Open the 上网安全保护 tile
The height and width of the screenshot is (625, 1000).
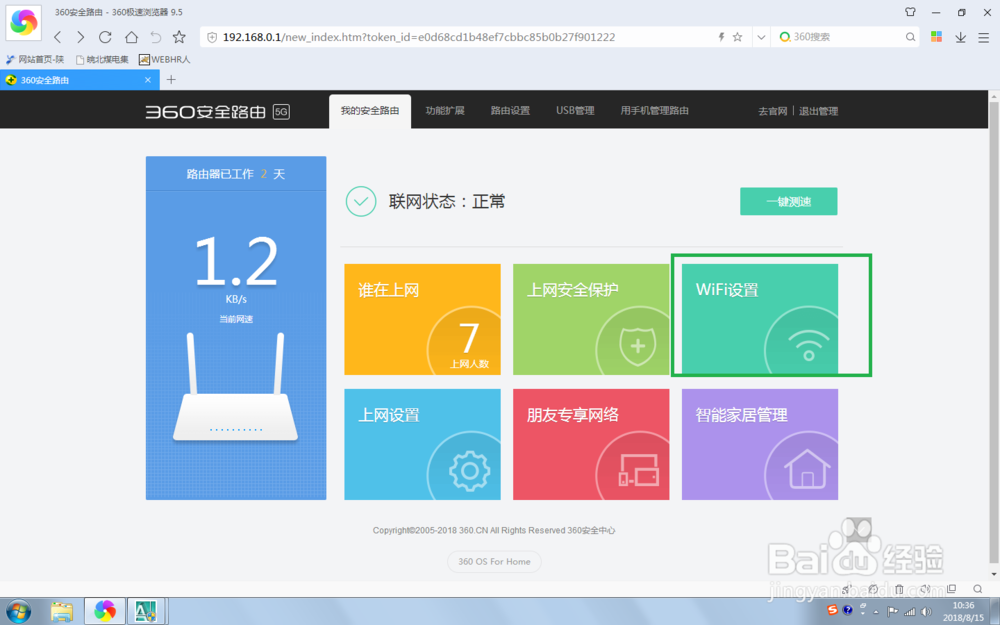591,320
